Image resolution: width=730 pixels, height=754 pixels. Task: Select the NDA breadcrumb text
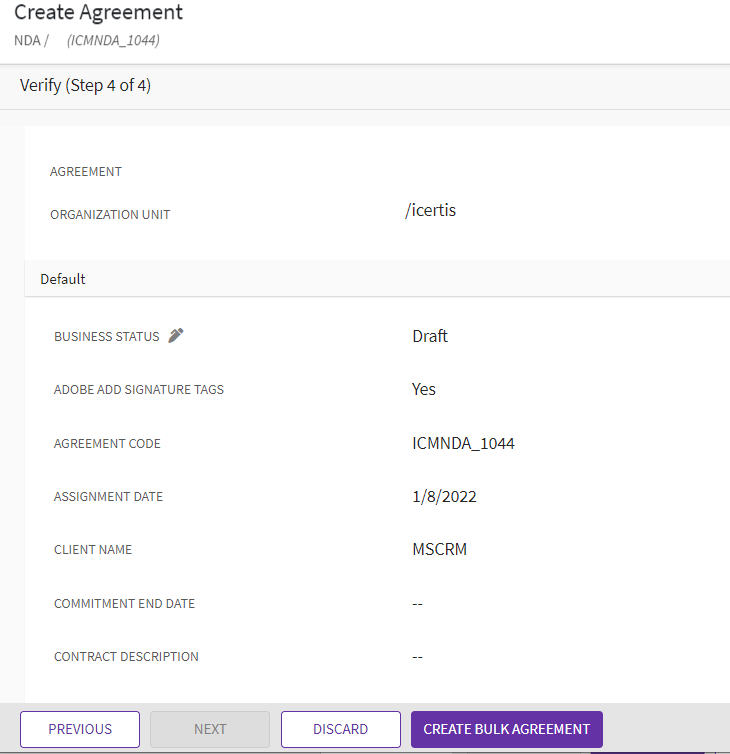[26, 40]
